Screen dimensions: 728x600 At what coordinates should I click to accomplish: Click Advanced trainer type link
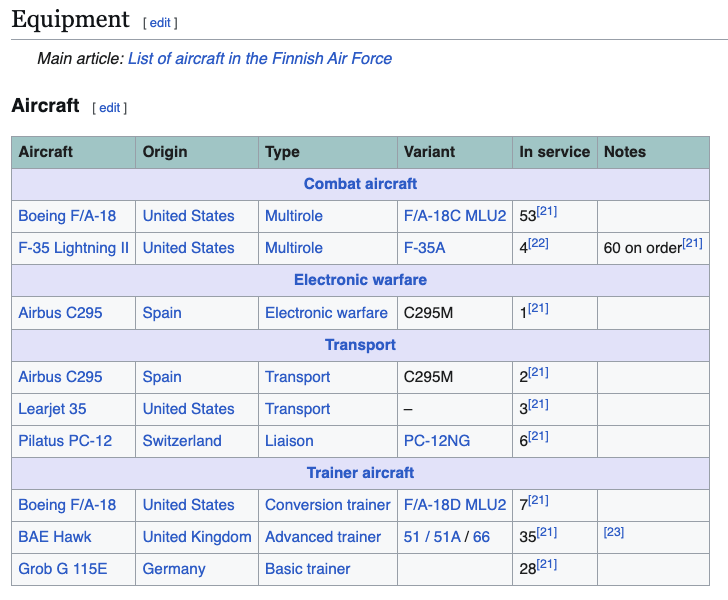coord(323,537)
